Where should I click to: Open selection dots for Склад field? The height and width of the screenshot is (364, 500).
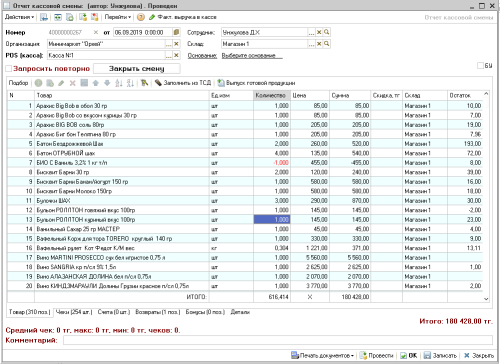point(311,44)
